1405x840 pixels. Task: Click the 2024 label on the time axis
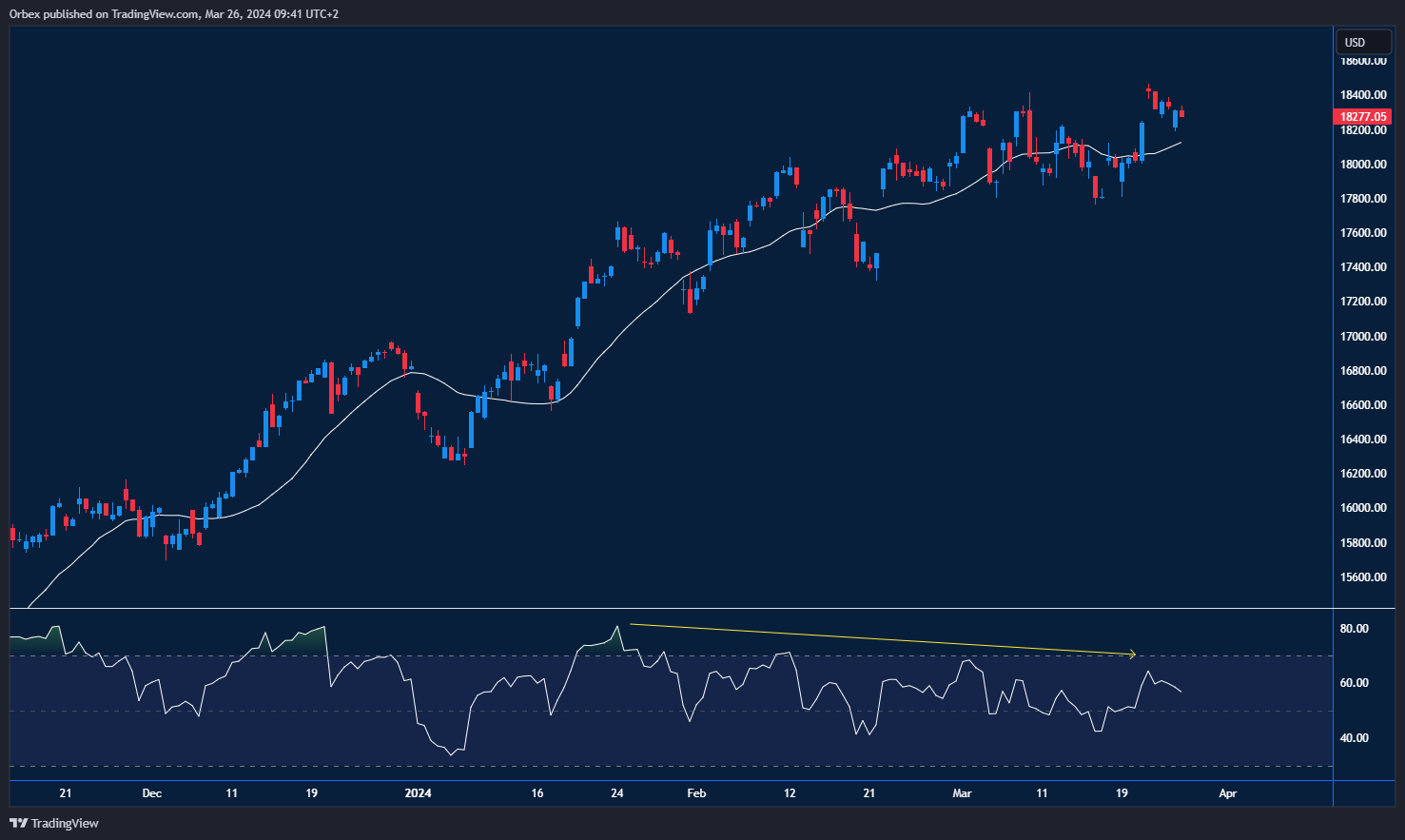point(418,793)
